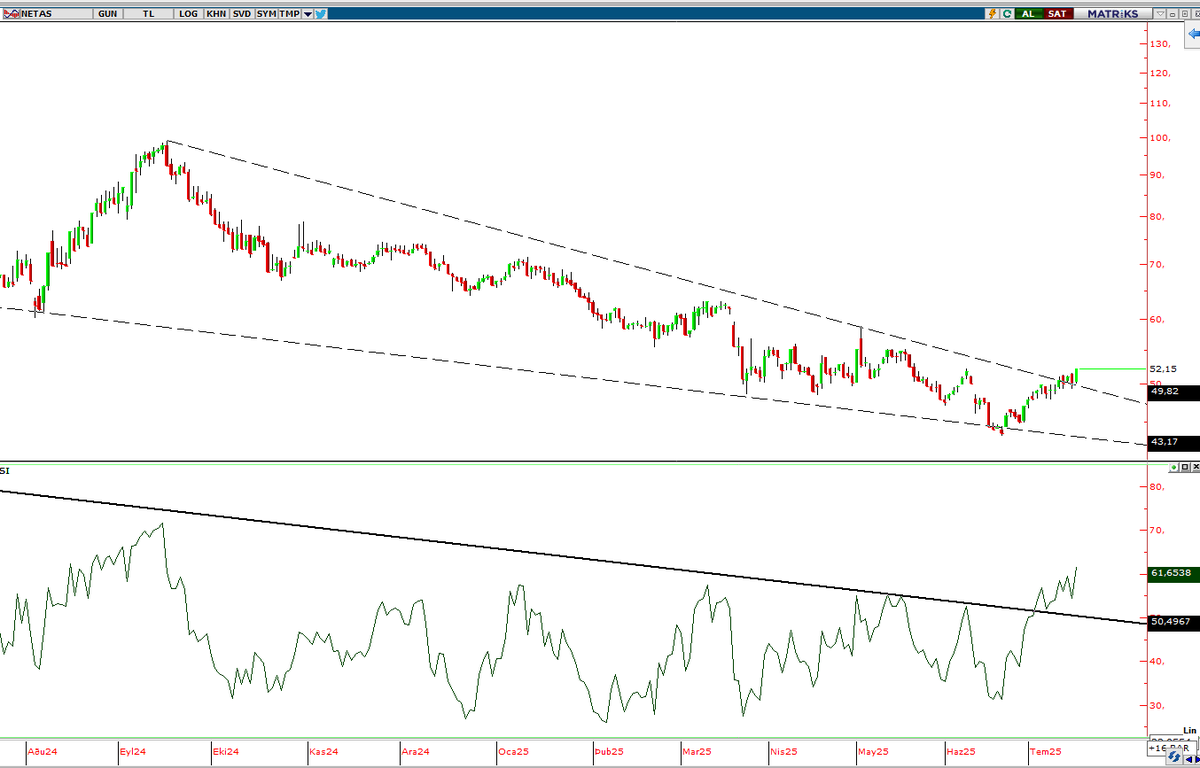Click the green dot RSI panel icon
1200x768 pixels.
click(x=1174, y=467)
